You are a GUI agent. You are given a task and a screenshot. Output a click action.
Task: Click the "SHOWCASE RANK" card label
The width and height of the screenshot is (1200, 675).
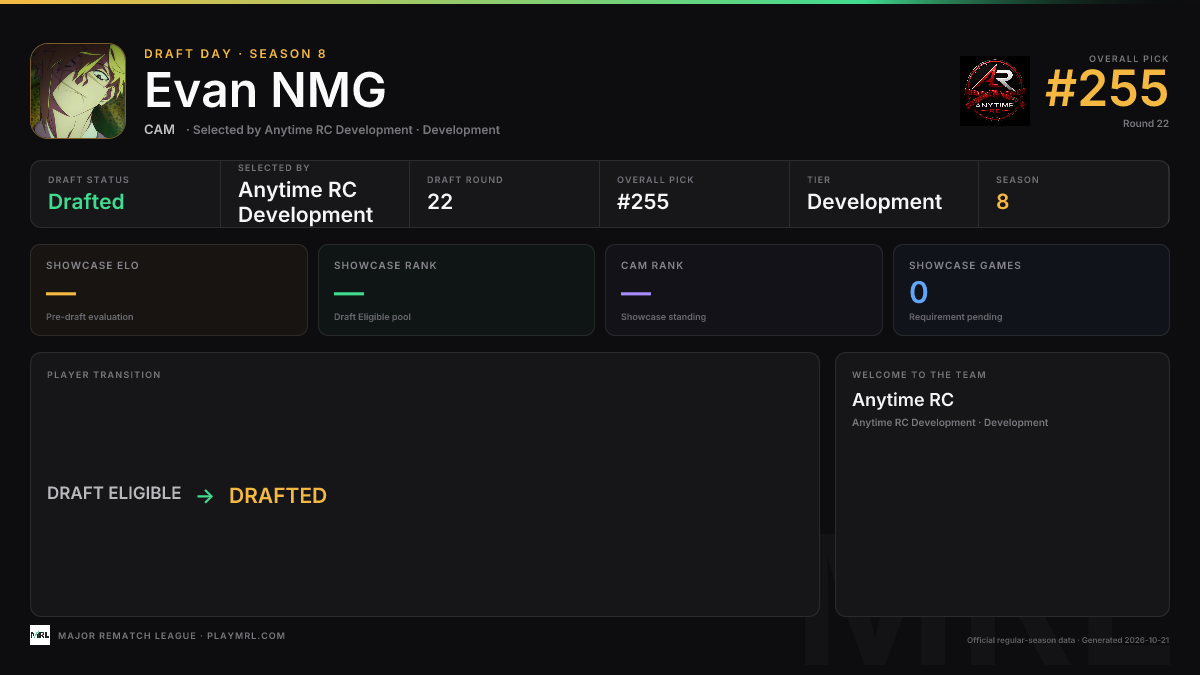386,266
